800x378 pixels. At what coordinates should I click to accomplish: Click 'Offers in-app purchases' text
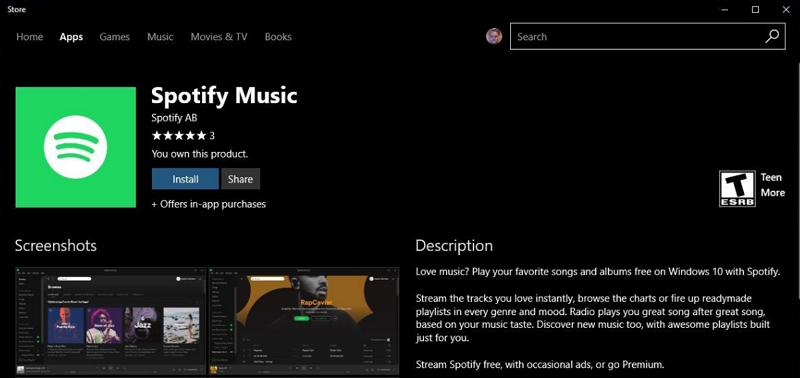pos(209,204)
